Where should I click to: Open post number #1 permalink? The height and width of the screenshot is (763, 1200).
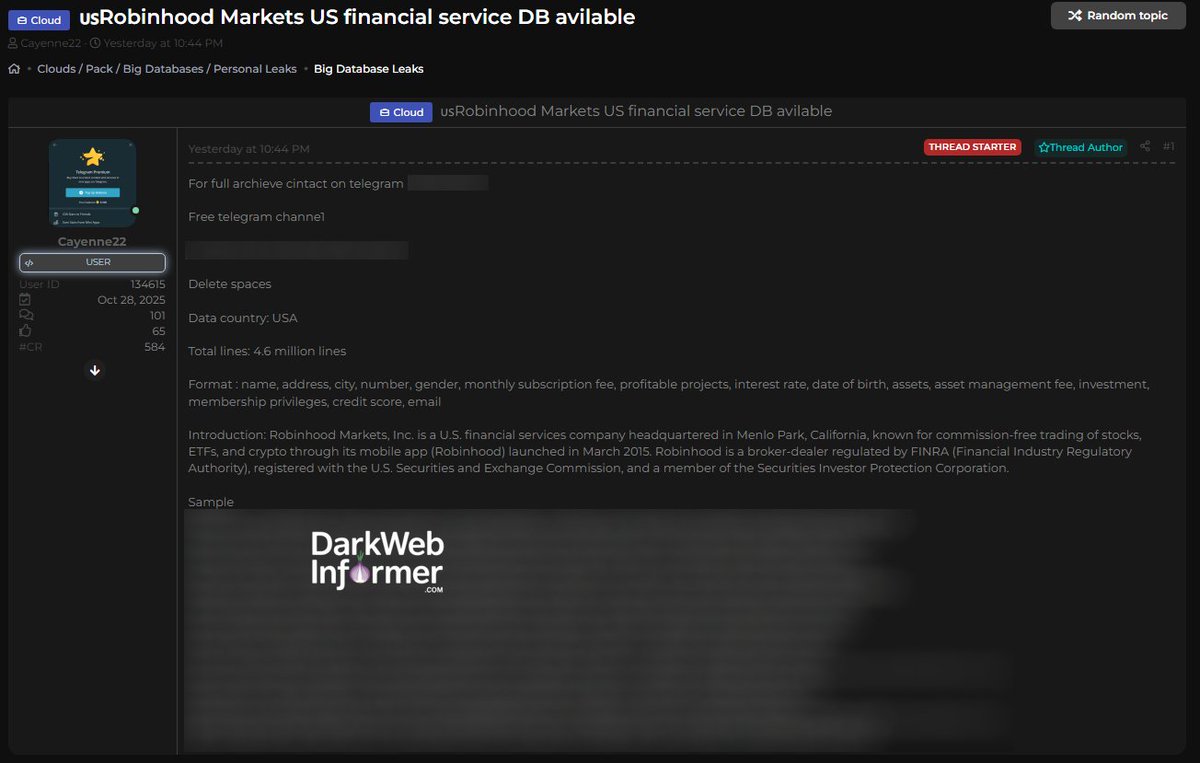pos(1168,147)
